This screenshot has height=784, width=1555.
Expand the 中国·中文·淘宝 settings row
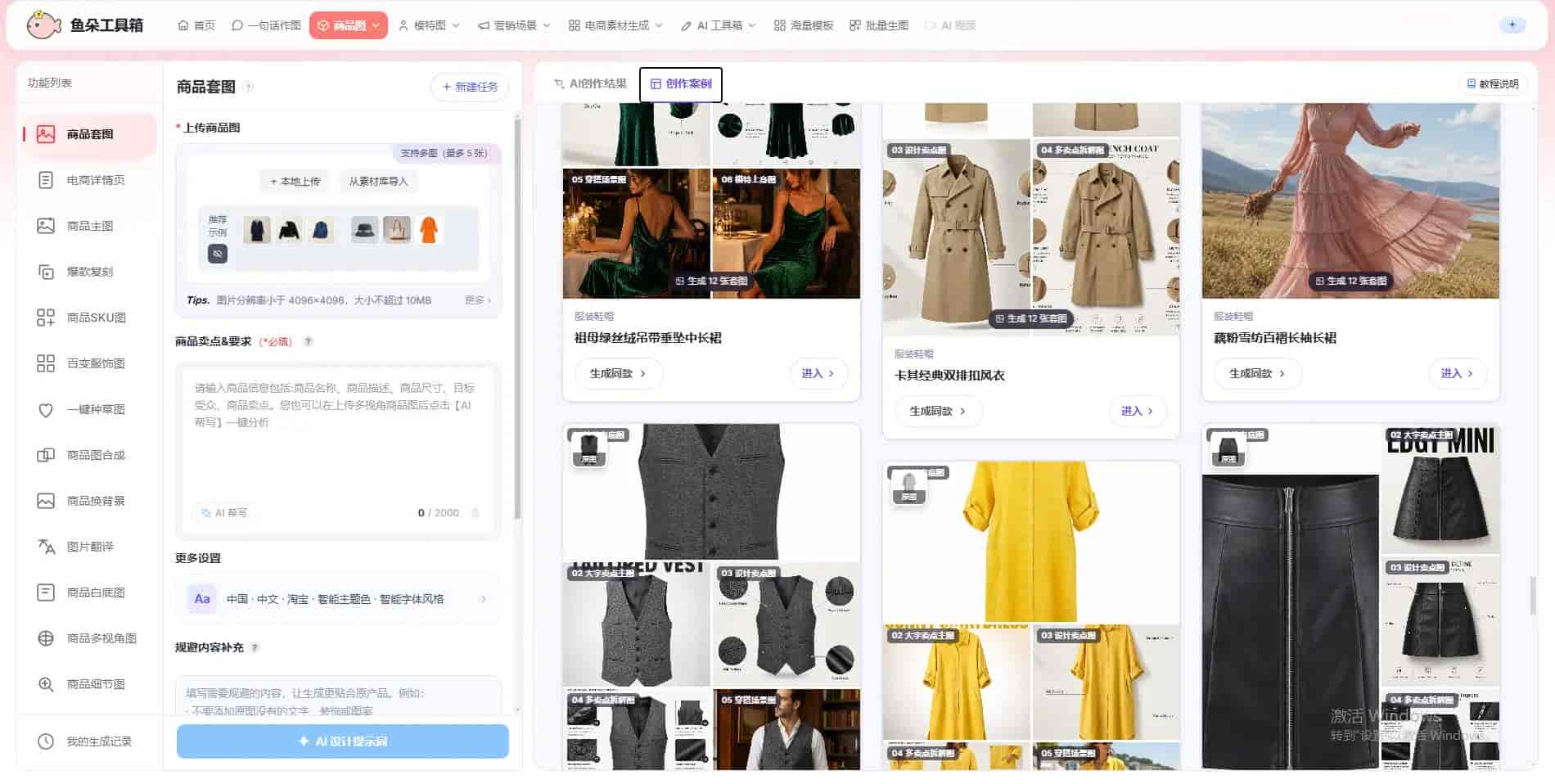338,599
